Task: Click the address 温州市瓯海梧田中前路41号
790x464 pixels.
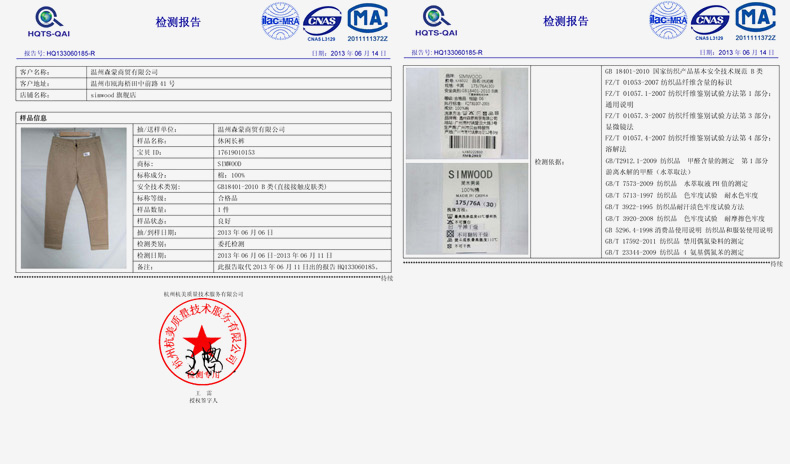Action: (133, 84)
